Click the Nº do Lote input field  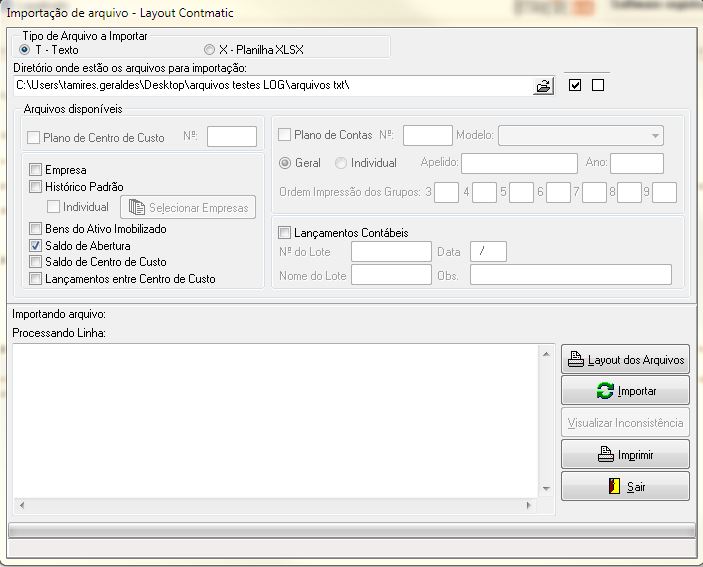(390, 251)
